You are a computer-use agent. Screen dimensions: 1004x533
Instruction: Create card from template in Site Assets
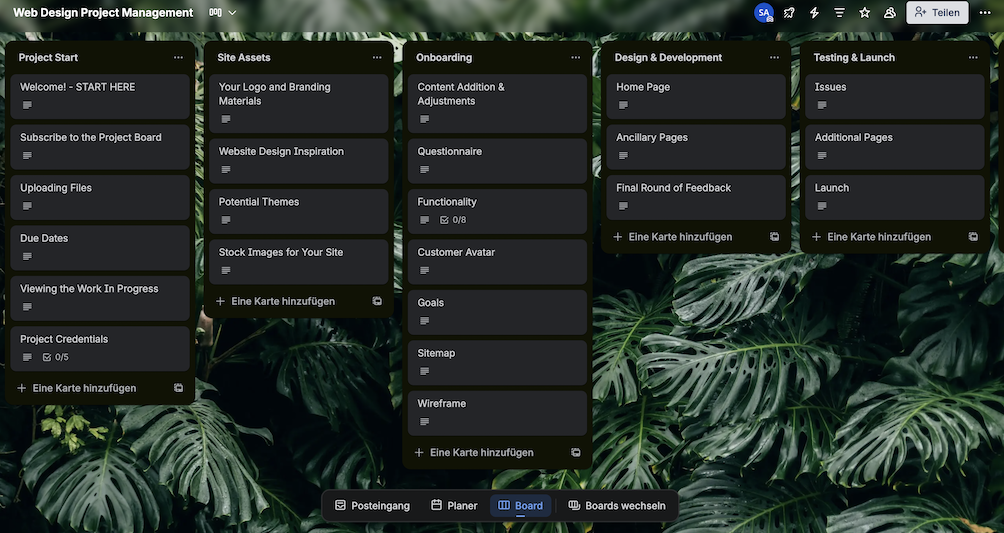(x=377, y=300)
